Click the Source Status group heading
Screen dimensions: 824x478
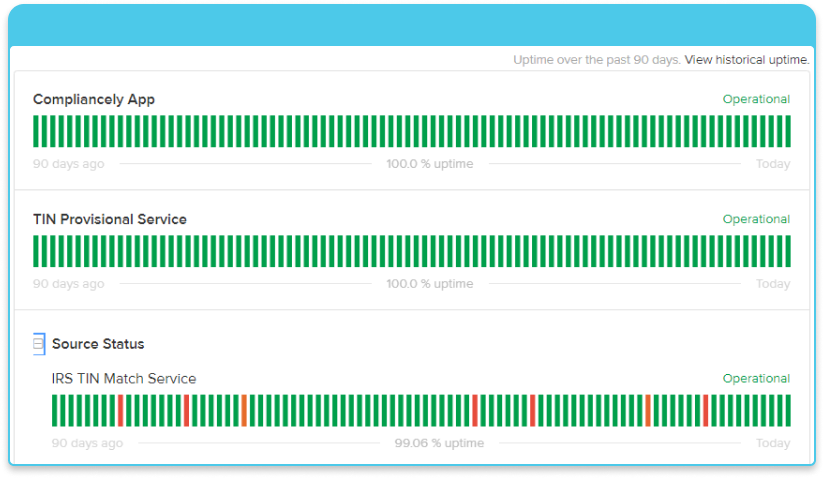coord(98,344)
